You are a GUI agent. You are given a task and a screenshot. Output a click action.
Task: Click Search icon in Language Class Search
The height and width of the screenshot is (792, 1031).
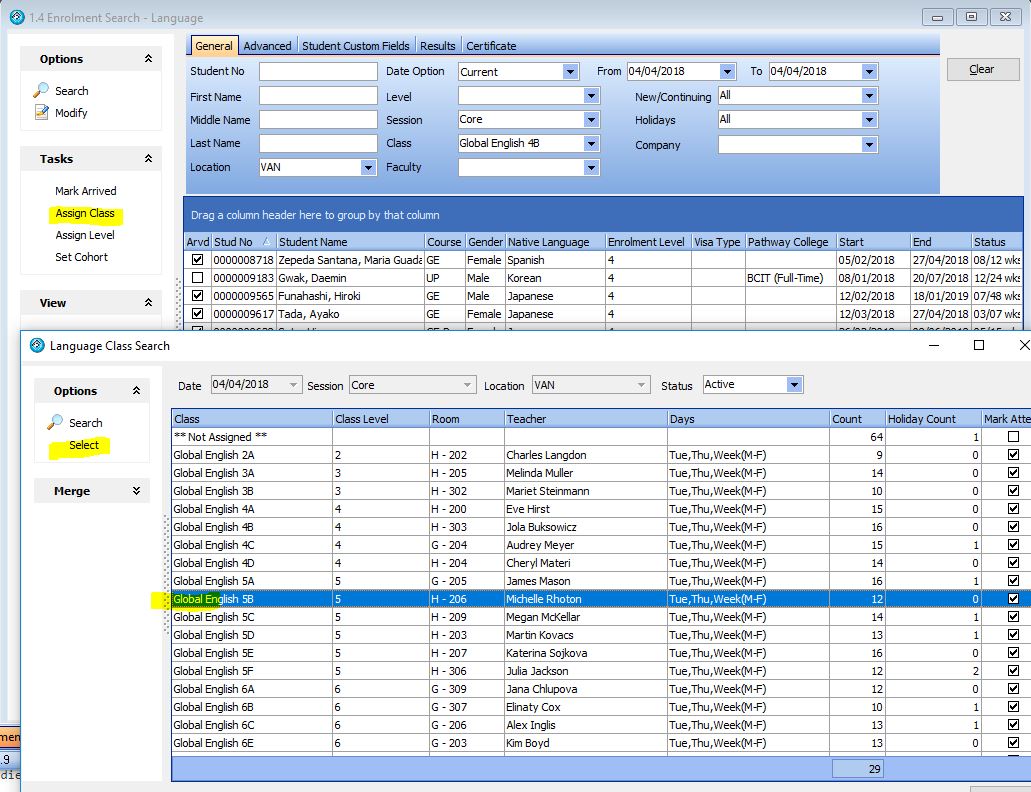(x=55, y=423)
